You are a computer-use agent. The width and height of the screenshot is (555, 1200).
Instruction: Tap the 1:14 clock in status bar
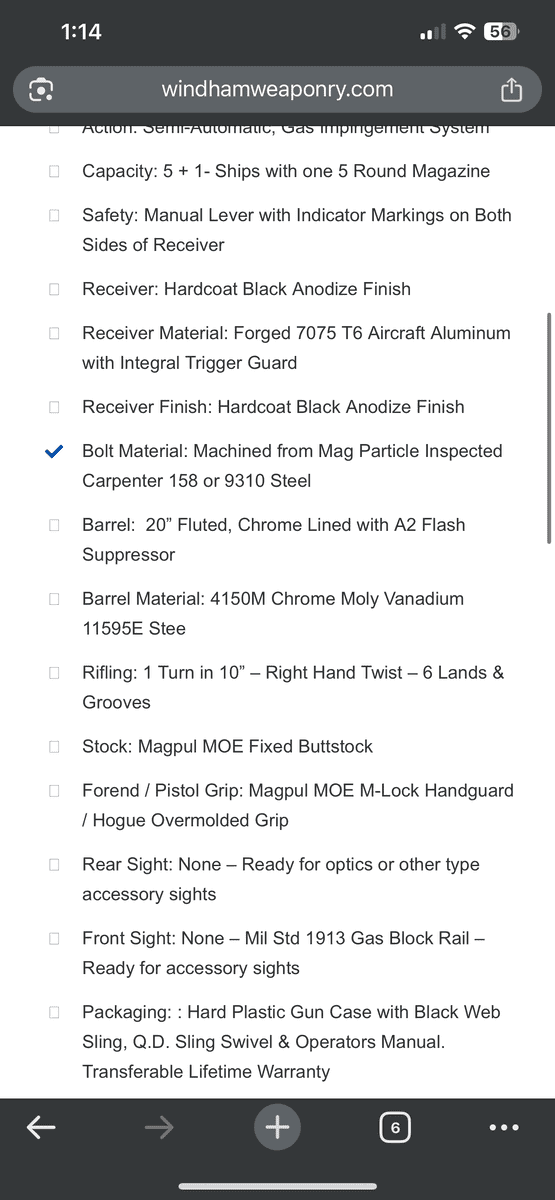coord(81,31)
